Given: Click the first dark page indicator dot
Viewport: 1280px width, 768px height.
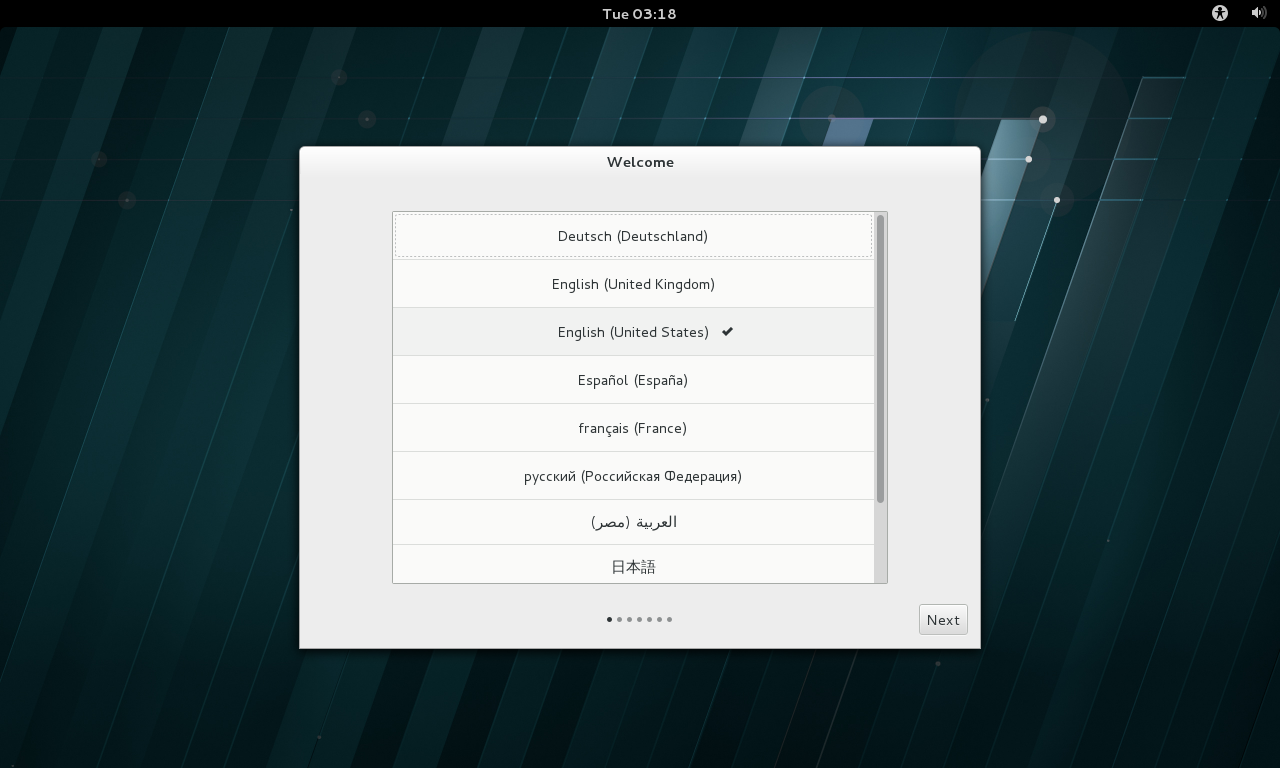Looking at the screenshot, I should click(x=609, y=620).
